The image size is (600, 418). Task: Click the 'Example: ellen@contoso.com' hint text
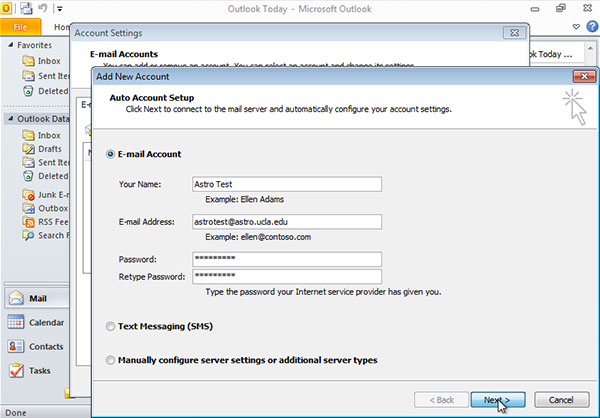(258, 237)
